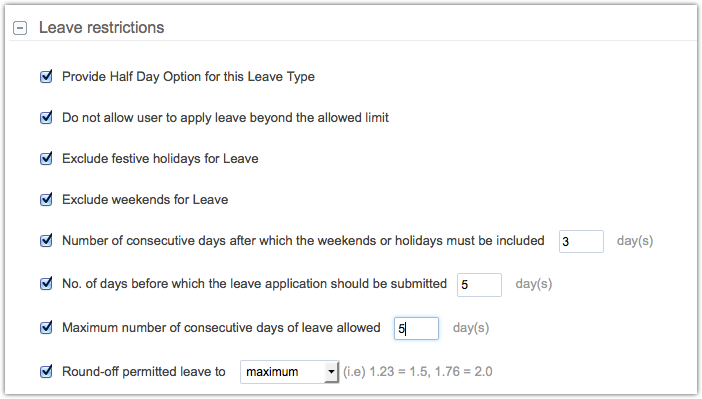
Task: Open the round-off maximum dropdown
Action: [x=289, y=372]
